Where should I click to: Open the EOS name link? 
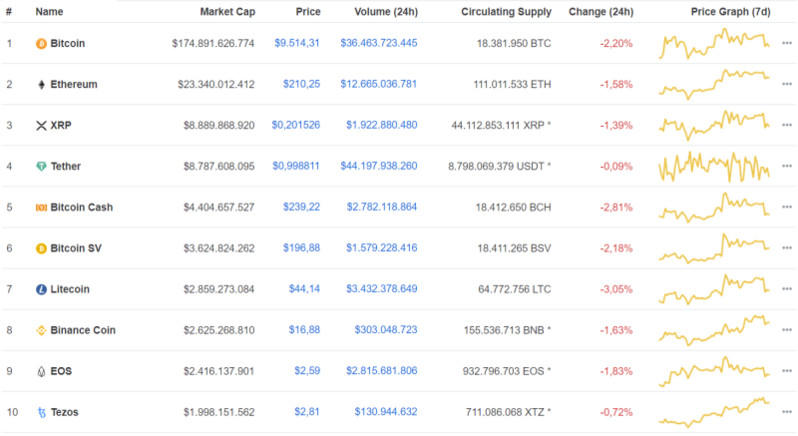pyautogui.click(x=61, y=371)
